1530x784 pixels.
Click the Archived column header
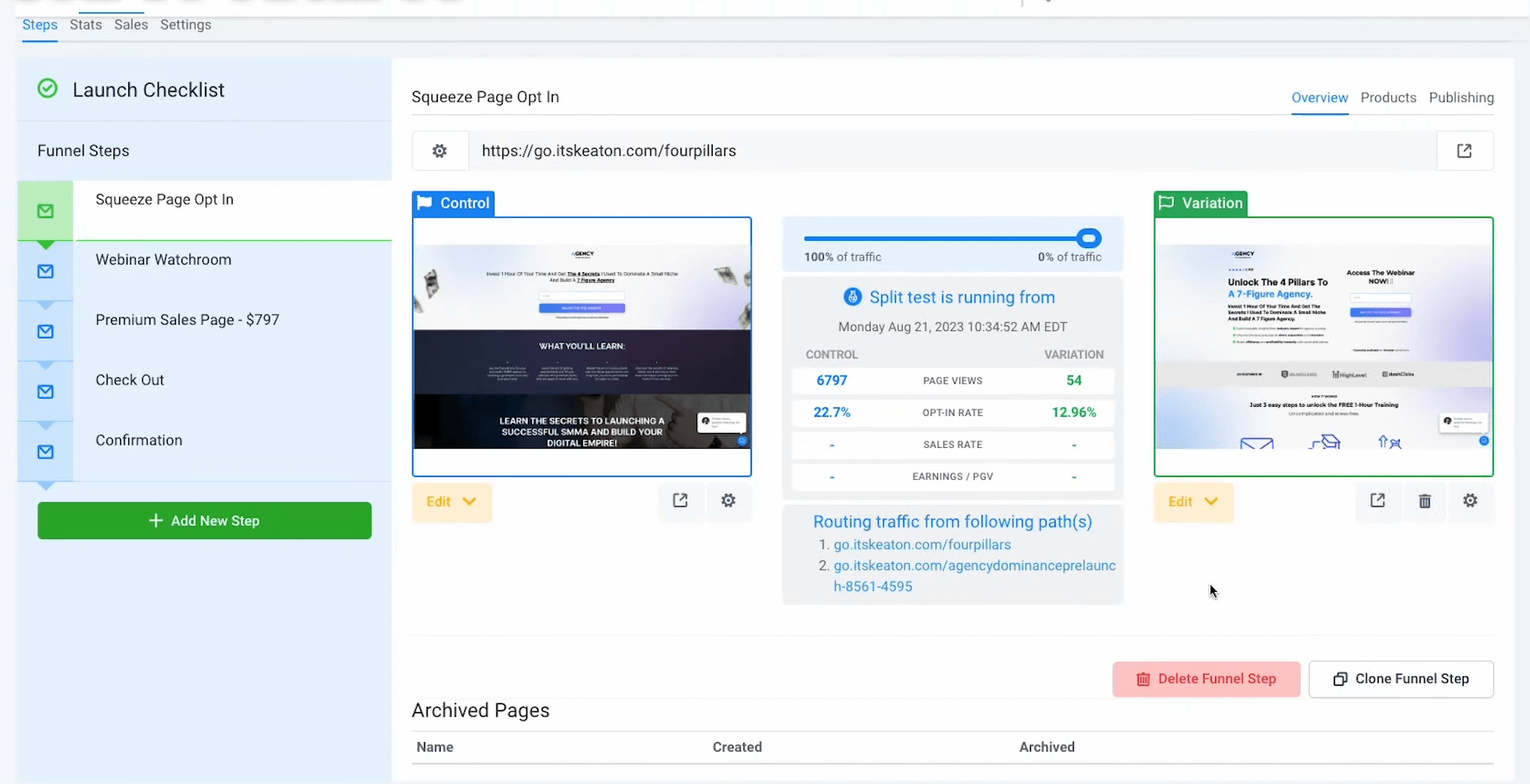(x=1047, y=747)
